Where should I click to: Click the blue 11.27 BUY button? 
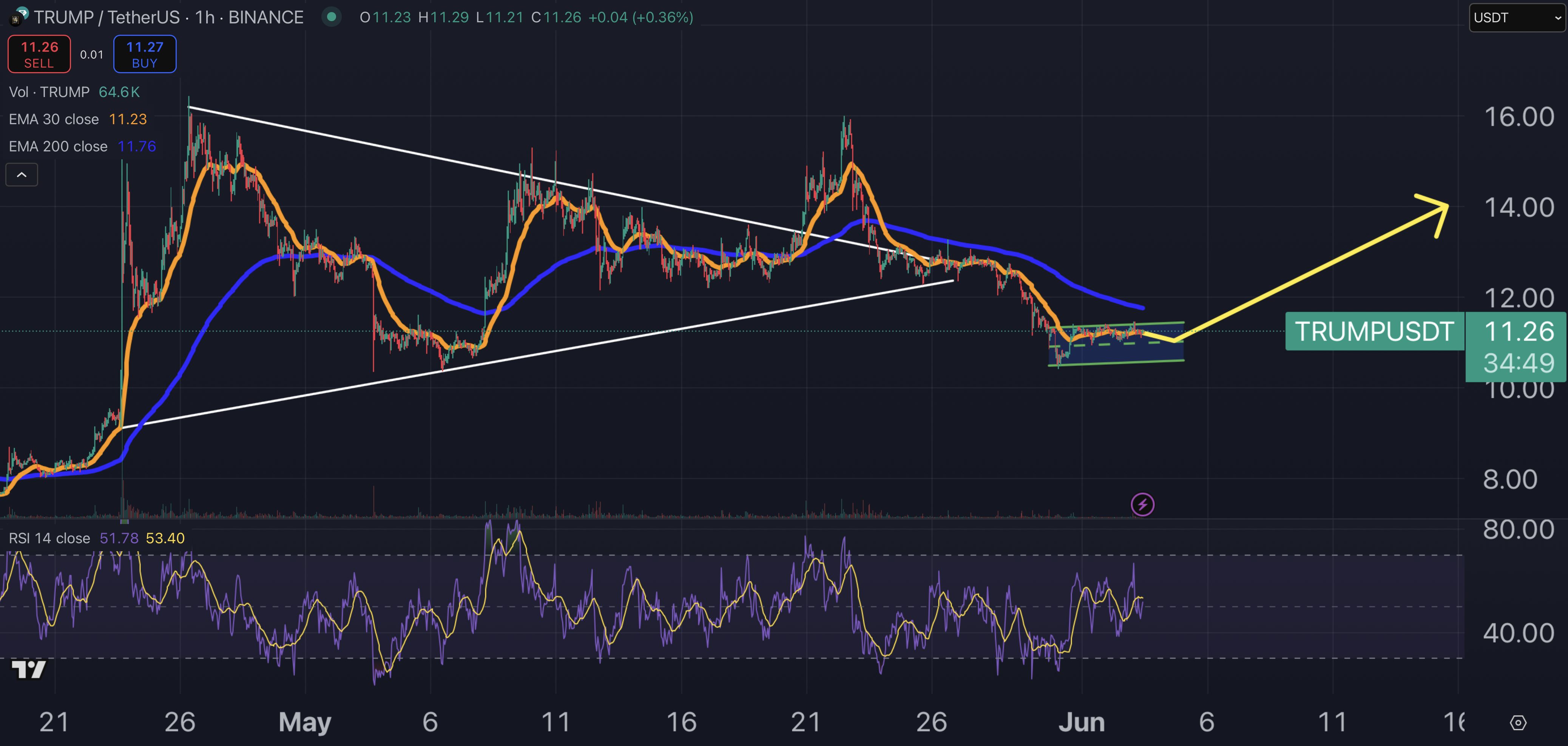coord(145,54)
